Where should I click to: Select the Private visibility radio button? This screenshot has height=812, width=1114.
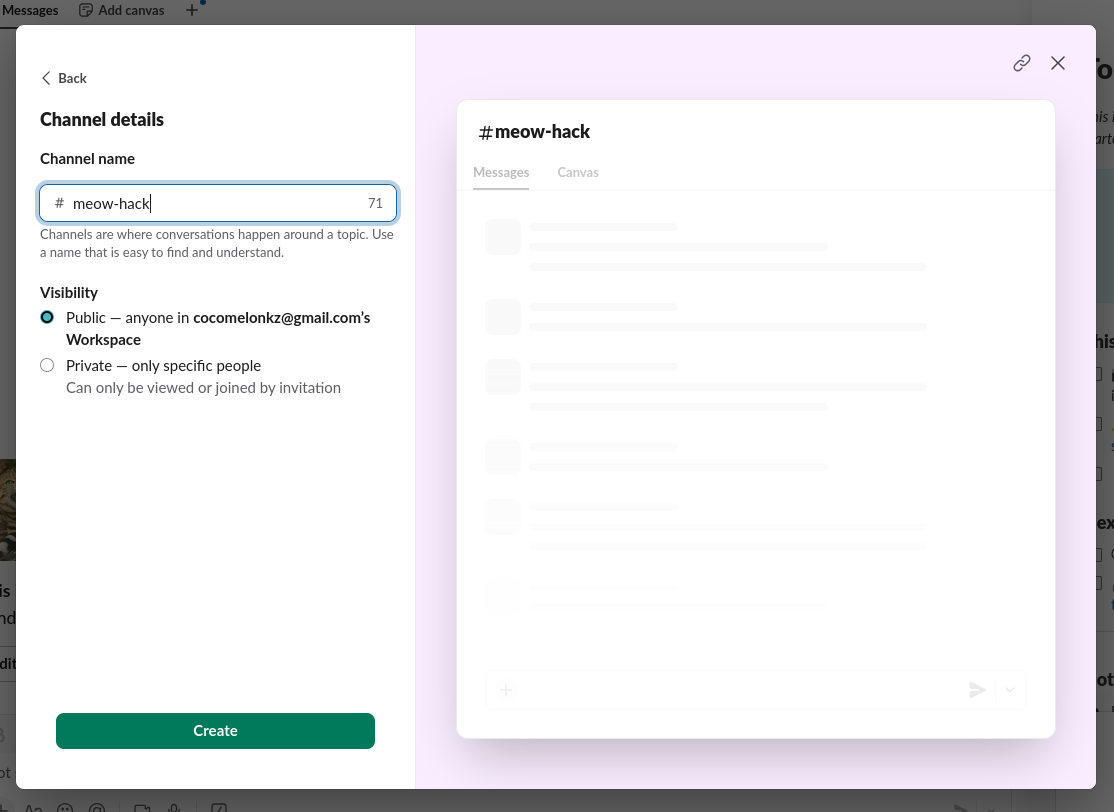pyautogui.click(x=47, y=366)
